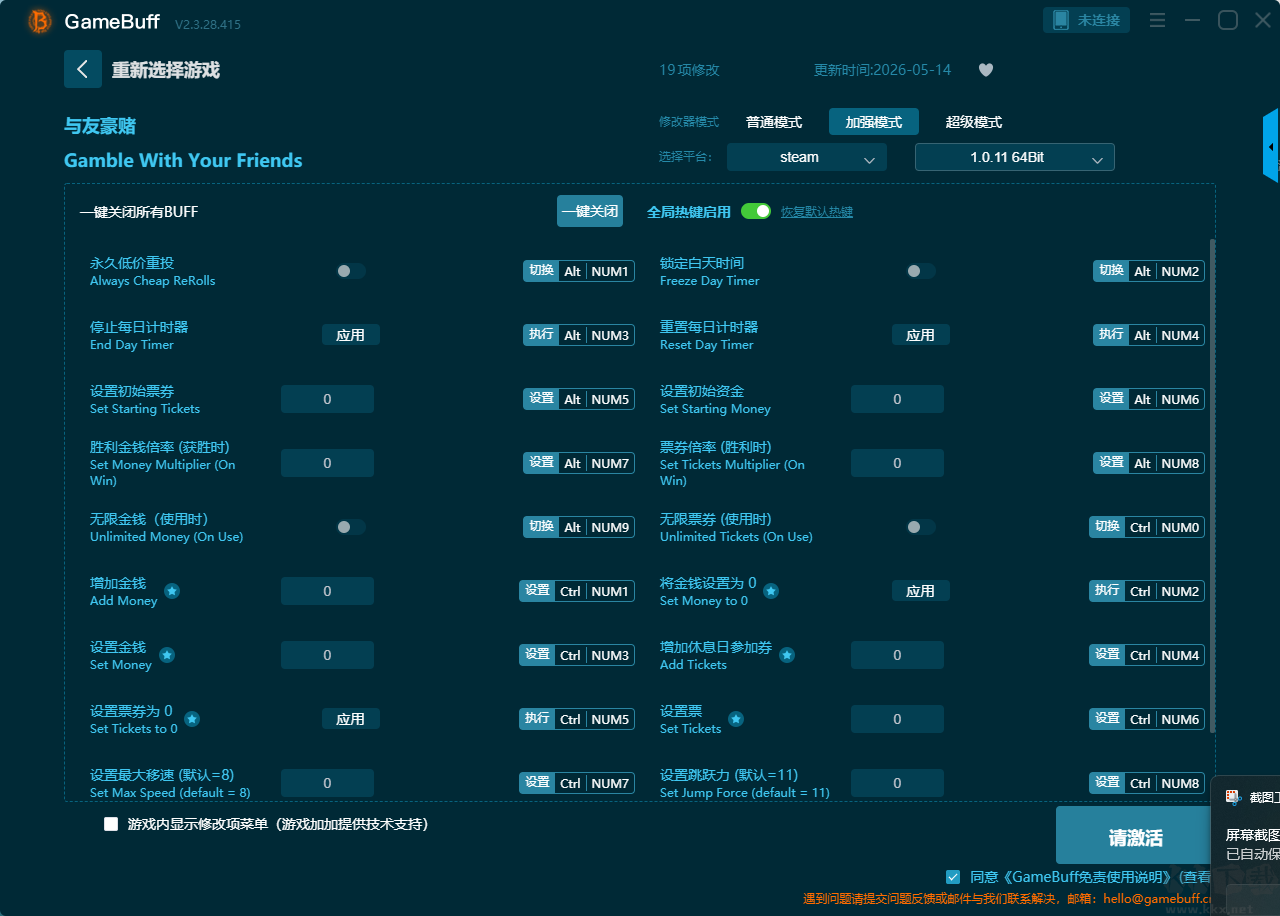Toggle Freeze Day Timer switch
The width and height of the screenshot is (1280, 916).
click(920, 271)
